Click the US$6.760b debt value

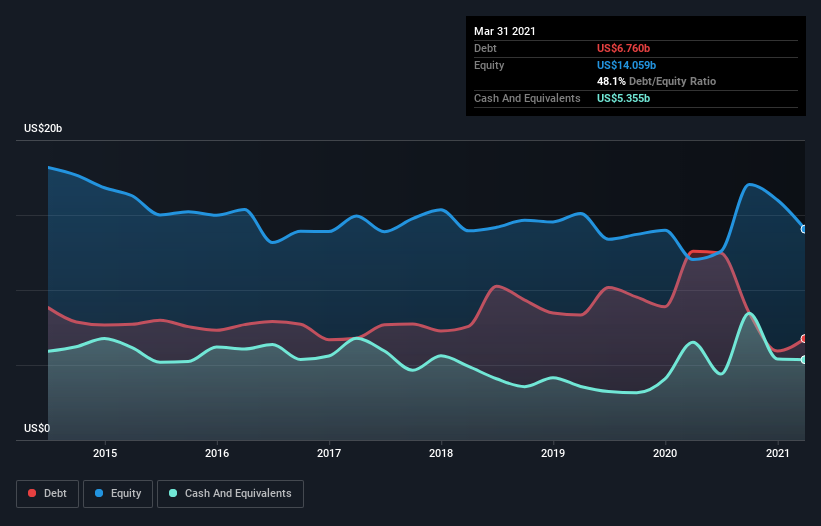click(x=623, y=48)
